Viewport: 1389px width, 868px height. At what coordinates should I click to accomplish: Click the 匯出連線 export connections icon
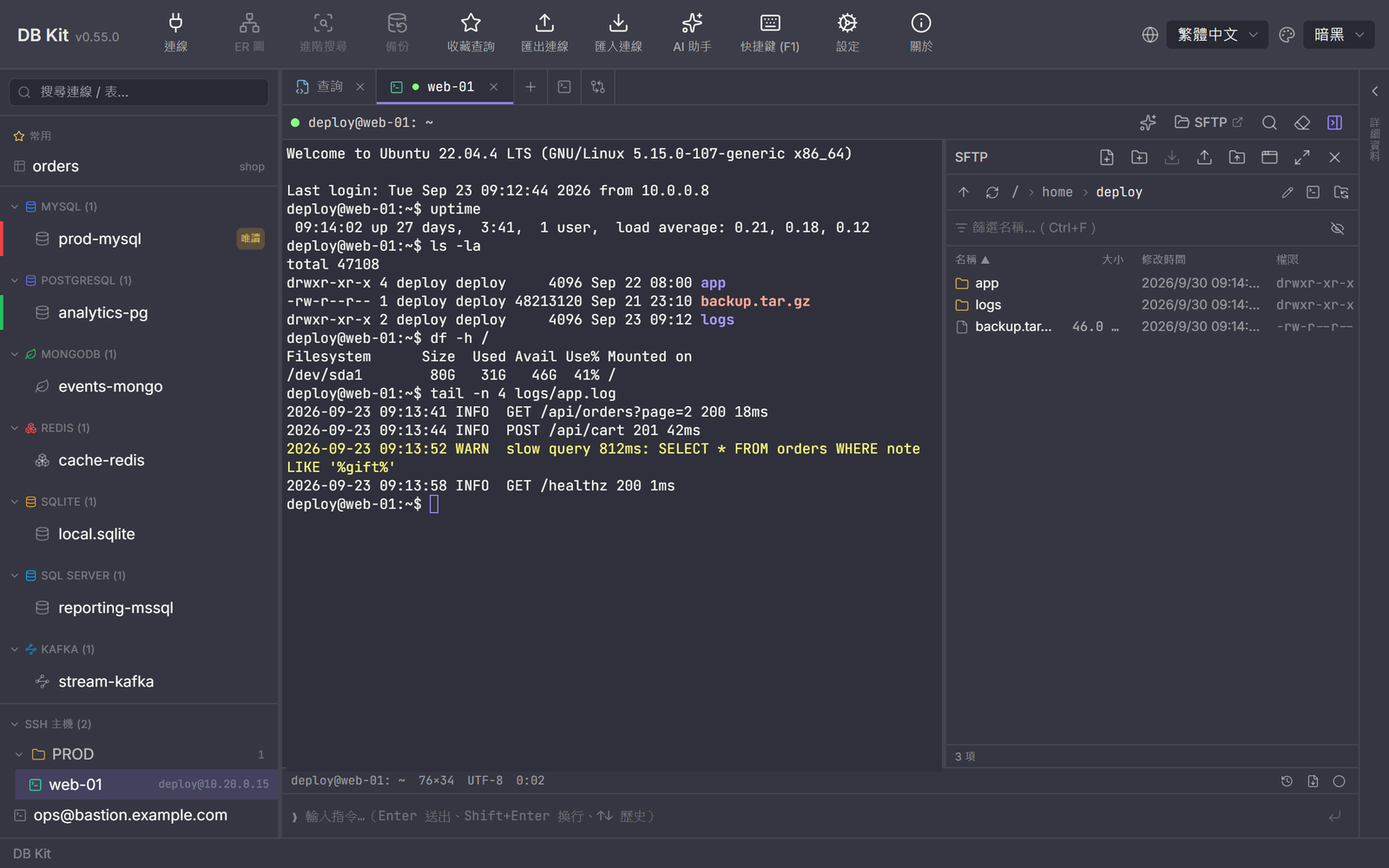tap(544, 34)
